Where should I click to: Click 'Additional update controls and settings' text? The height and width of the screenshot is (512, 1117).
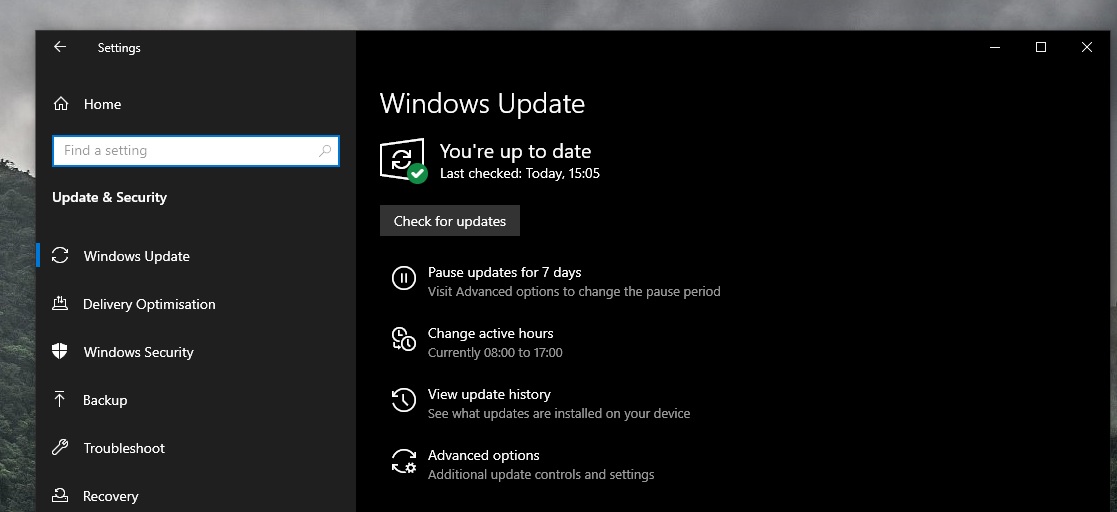(x=541, y=474)
